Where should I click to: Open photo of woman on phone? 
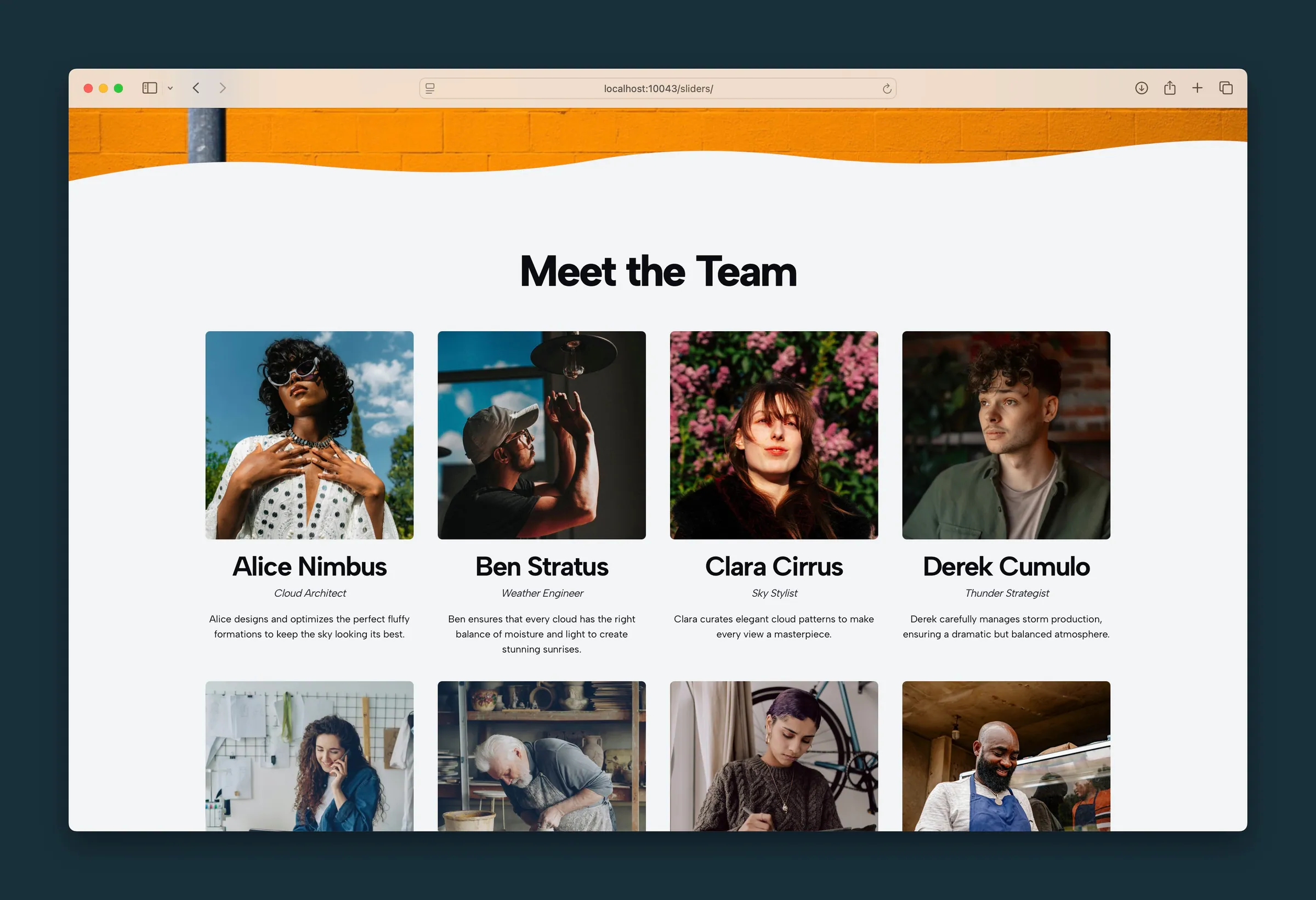309,756
